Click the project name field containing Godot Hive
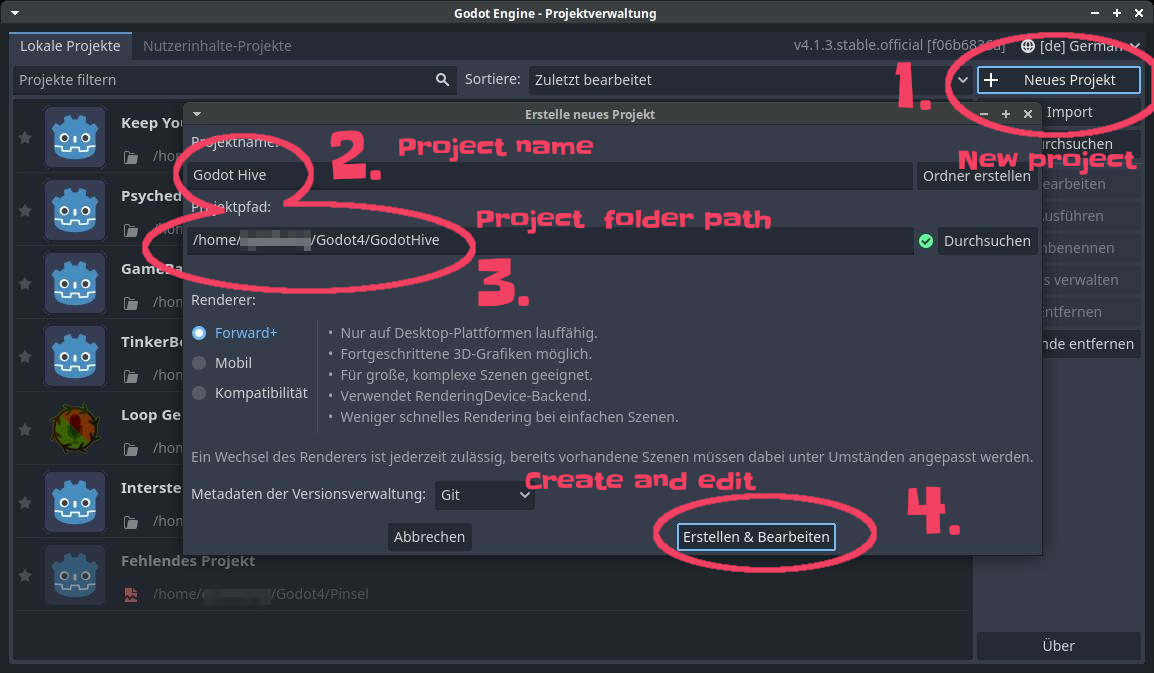 (x=549, y=175)
